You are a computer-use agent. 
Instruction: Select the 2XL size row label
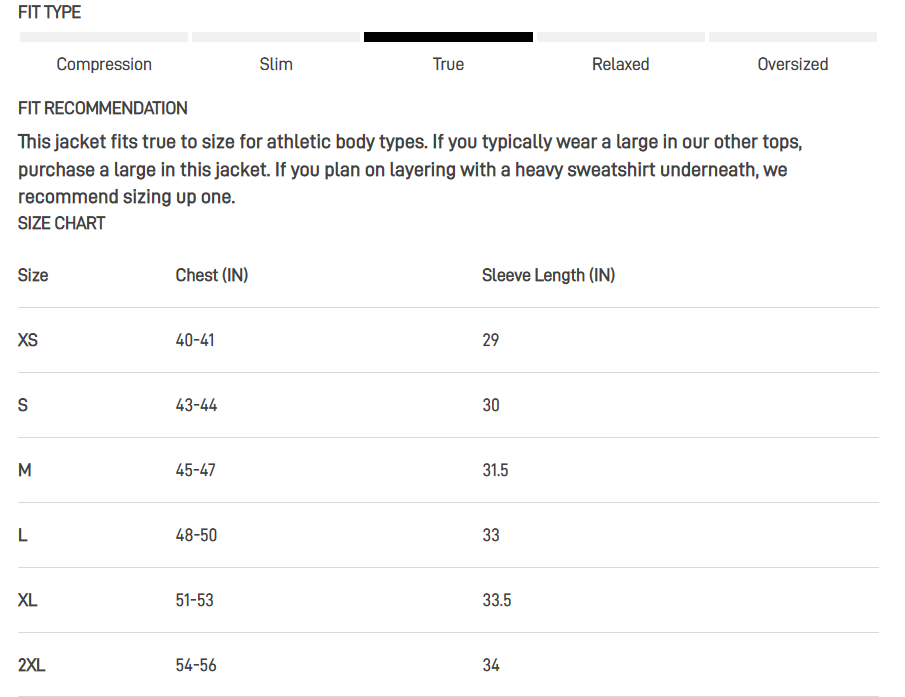31,665
